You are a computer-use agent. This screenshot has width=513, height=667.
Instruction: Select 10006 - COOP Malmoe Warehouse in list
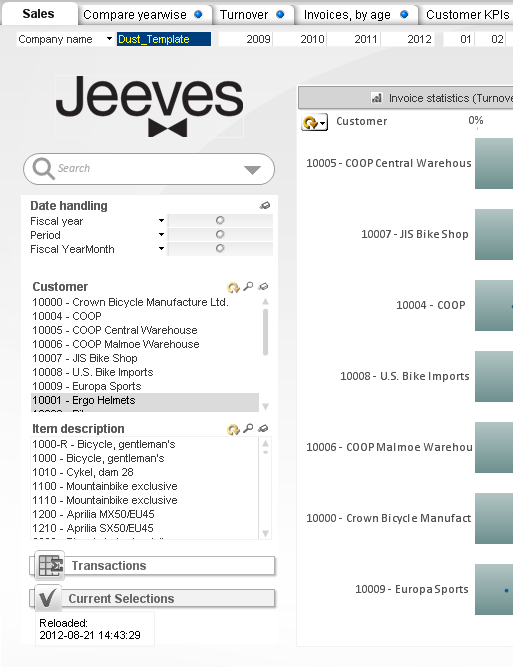point(145,344)
